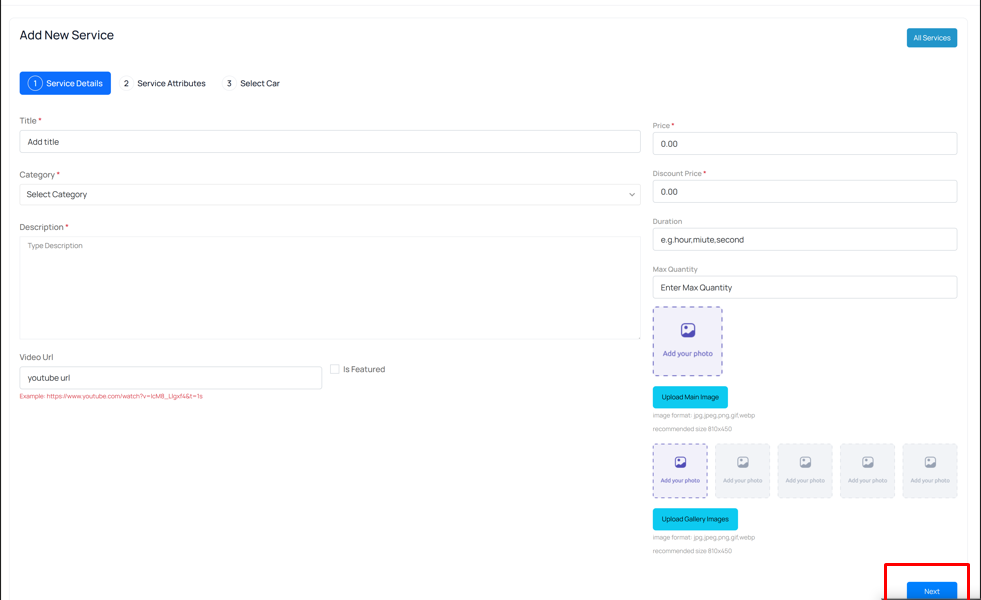Select the fifth gallery photo slot
The image size is (981, 600).
pyautogui.click(x=930, y=470)
